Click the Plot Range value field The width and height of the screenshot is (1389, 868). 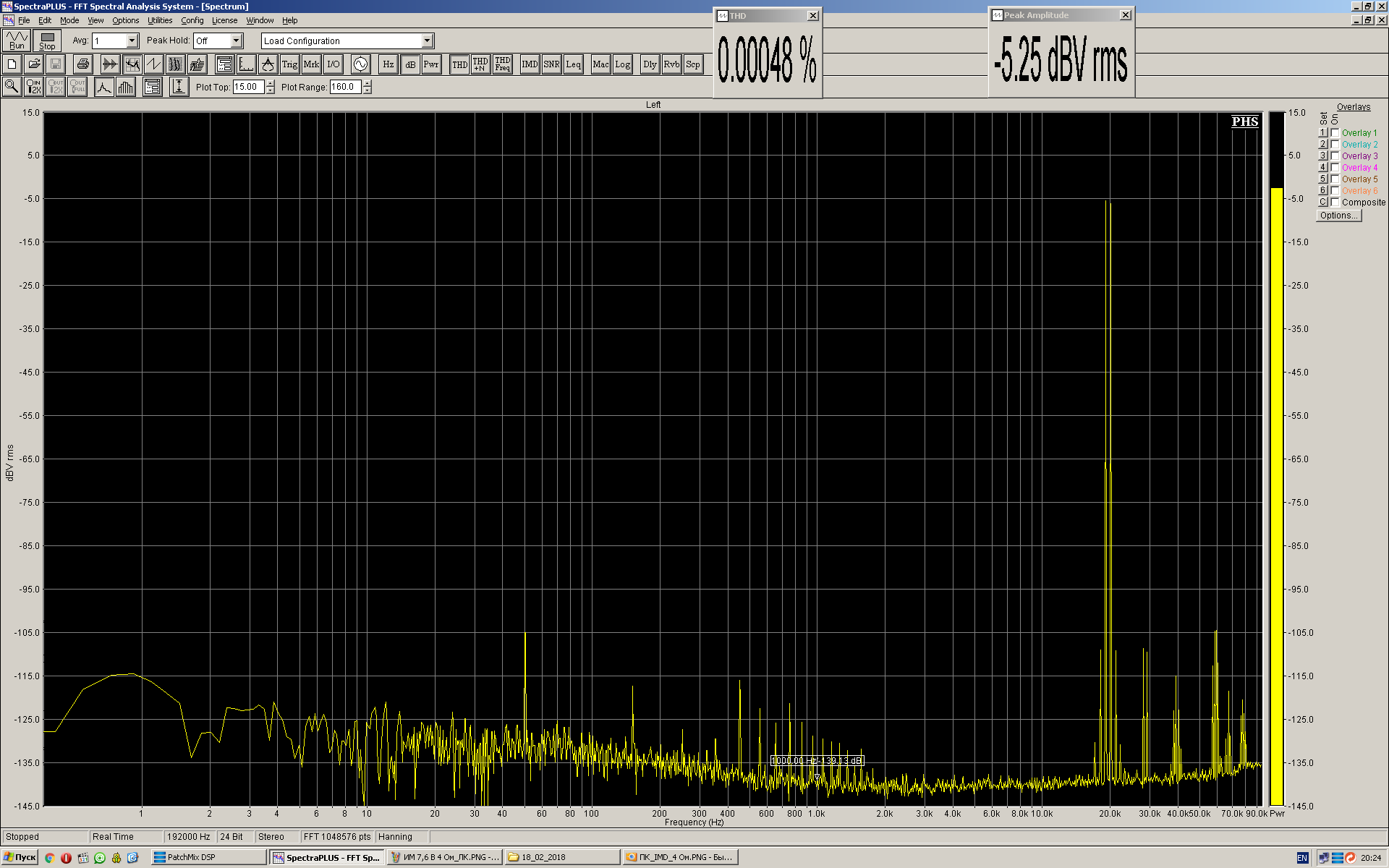345,87
